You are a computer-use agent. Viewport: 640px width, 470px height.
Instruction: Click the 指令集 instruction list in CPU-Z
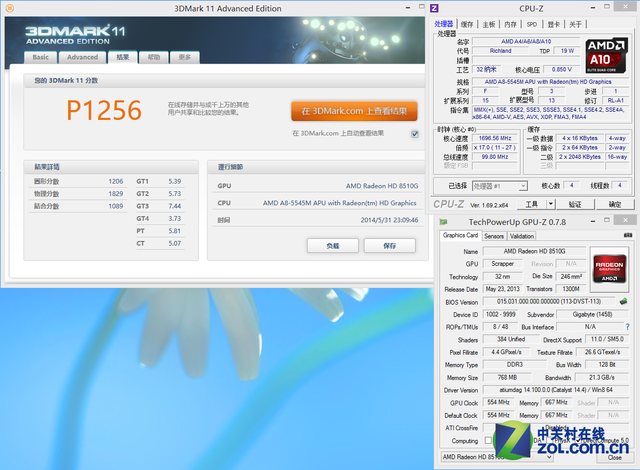pyautogui.click(x=549, y=113)
